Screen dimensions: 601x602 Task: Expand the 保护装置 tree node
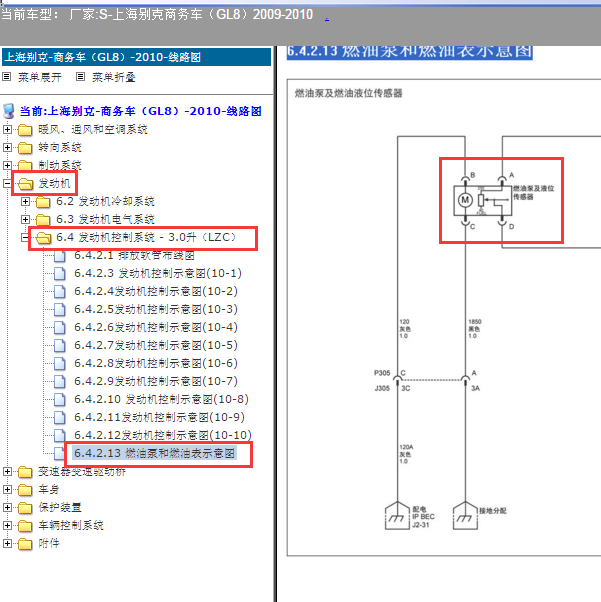(x=7, y=508)
